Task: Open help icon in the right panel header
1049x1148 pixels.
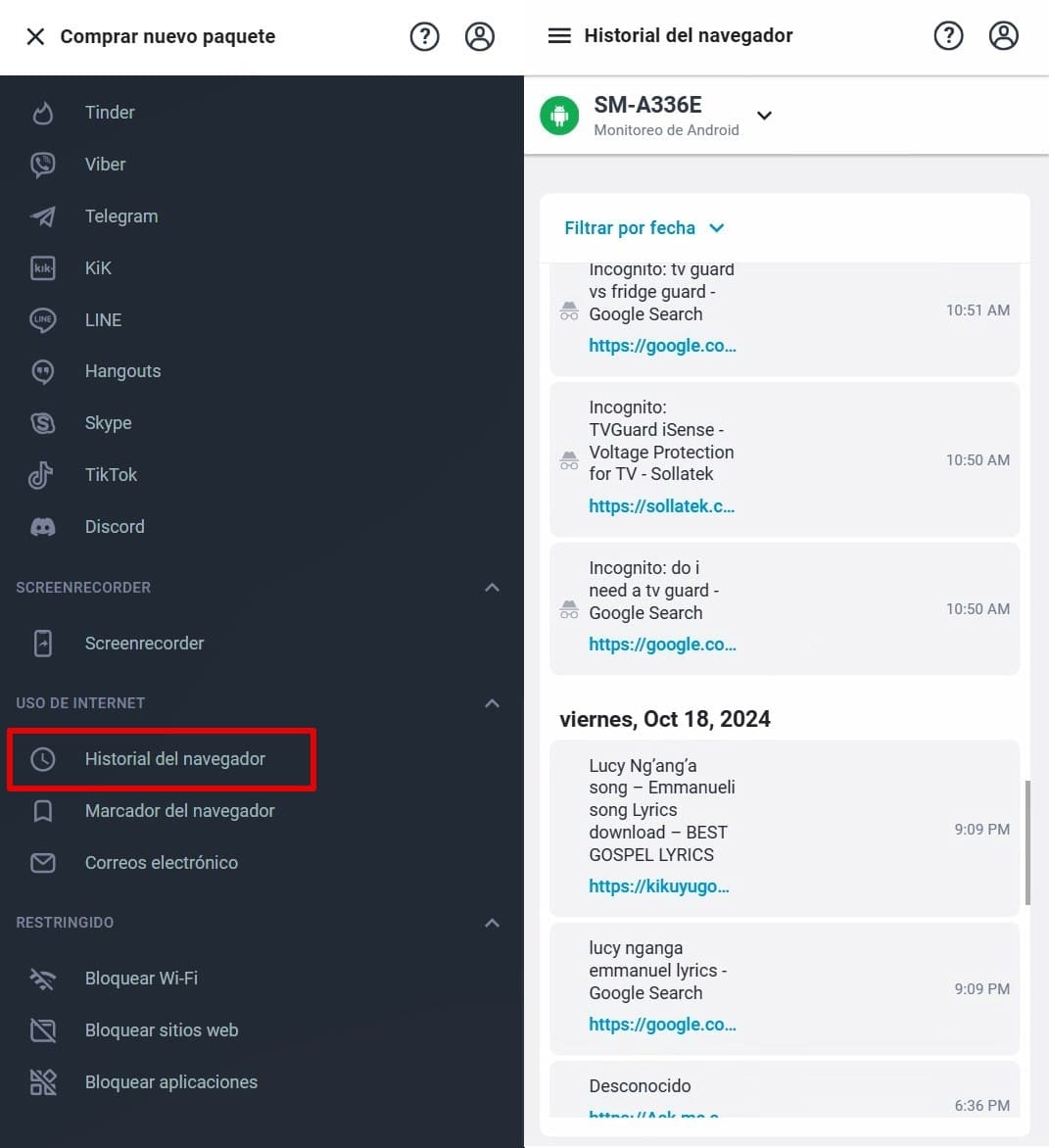Action: 948,35
